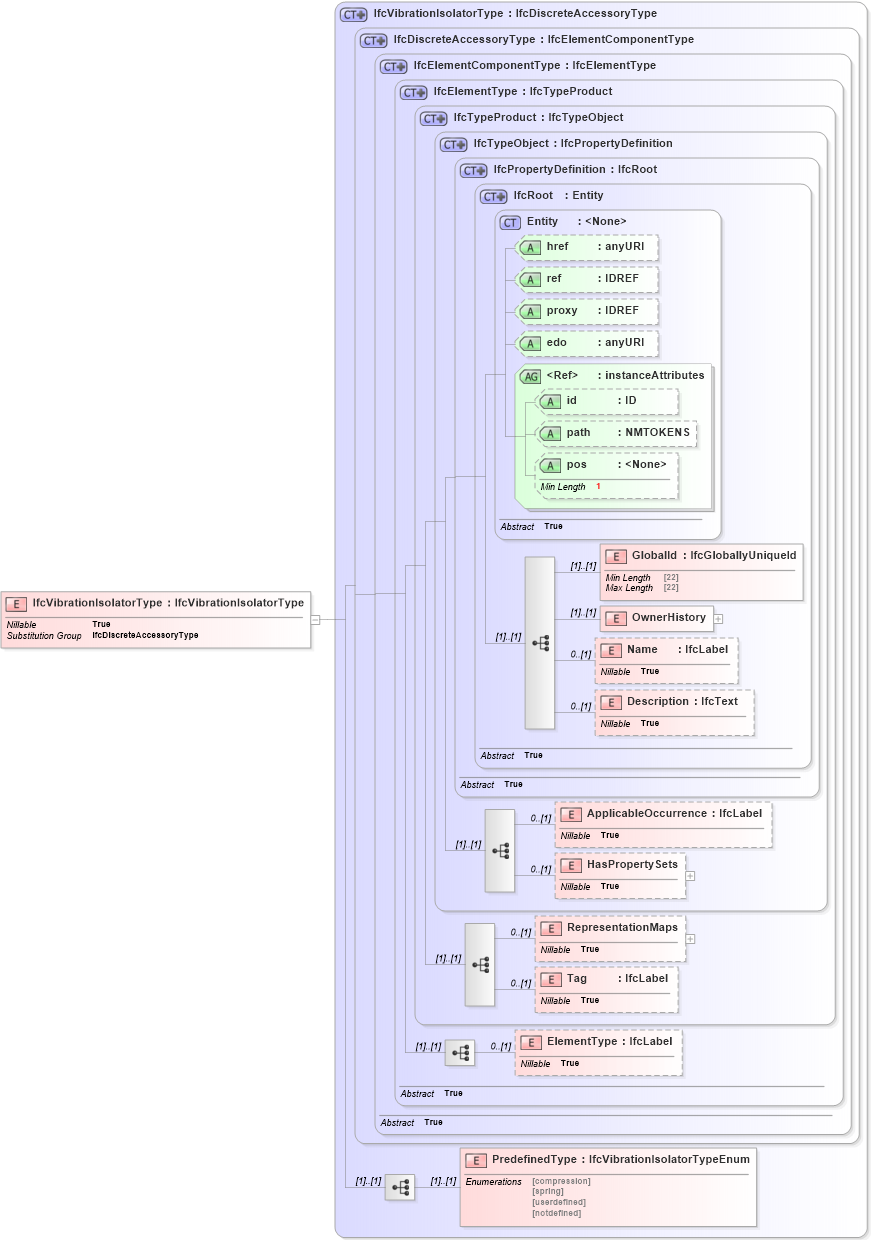Viewport: 871px width, 1240px height.
Task: Select the CT icon of the Entity type box
Action: 508,222
